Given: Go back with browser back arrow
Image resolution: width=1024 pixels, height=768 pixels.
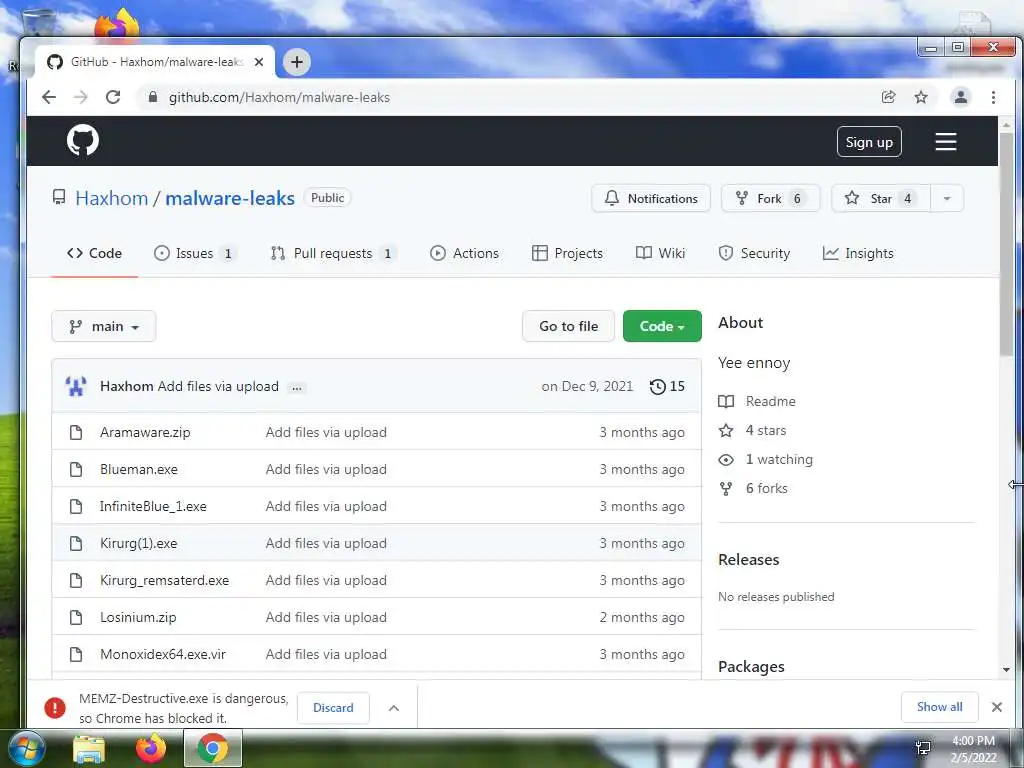Looking at the screenshot, I should [x=49, y=97].
